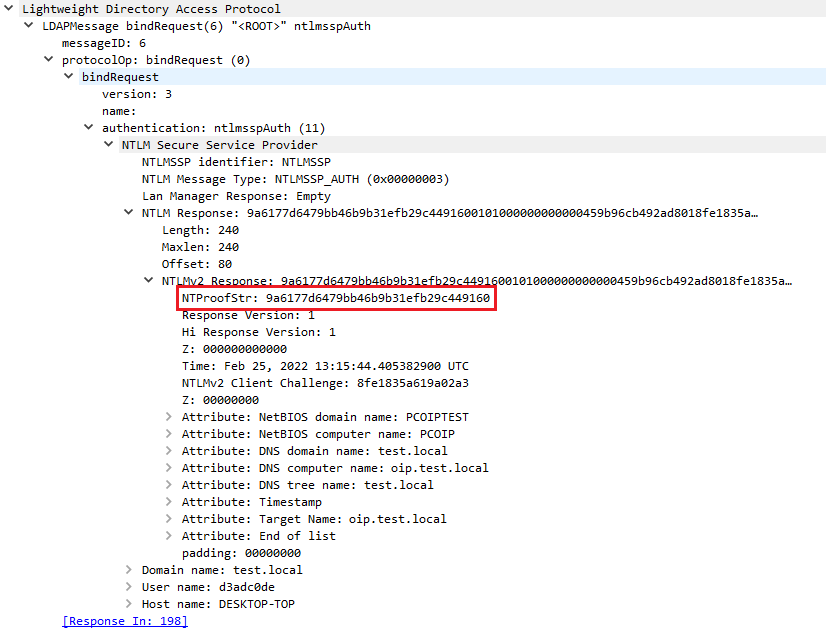Select the Response Version: 1 row
The image size is (826, 637).
pos(248,315)
